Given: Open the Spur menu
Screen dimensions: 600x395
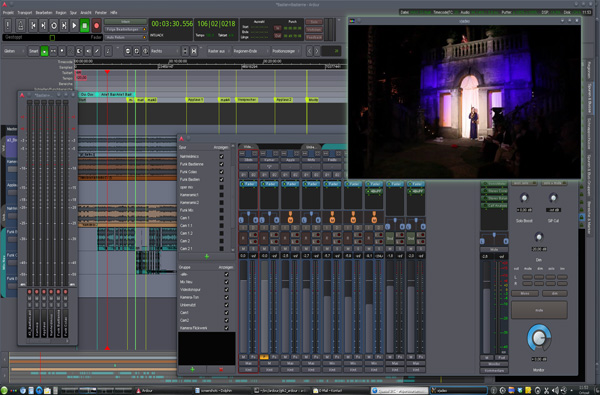Looking at the screenshot, I should (73, 13).
